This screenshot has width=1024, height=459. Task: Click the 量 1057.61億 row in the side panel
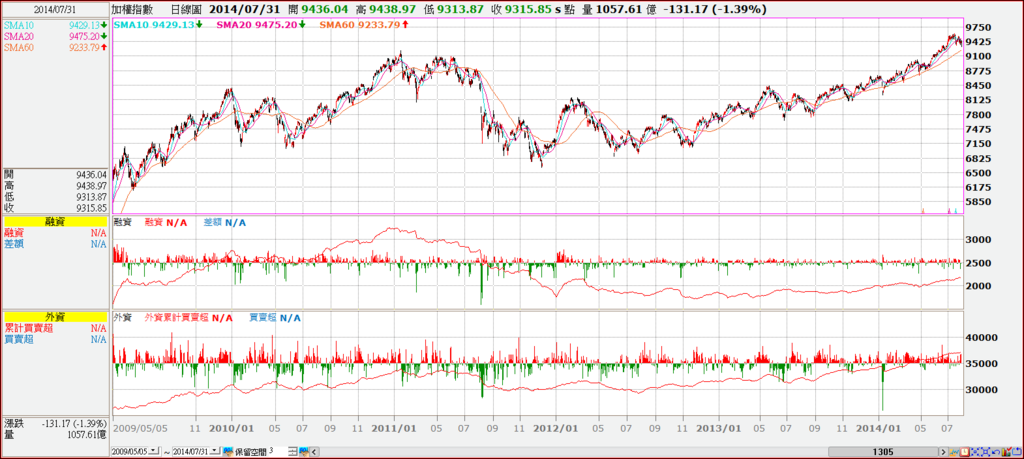(x=54, y=434)
